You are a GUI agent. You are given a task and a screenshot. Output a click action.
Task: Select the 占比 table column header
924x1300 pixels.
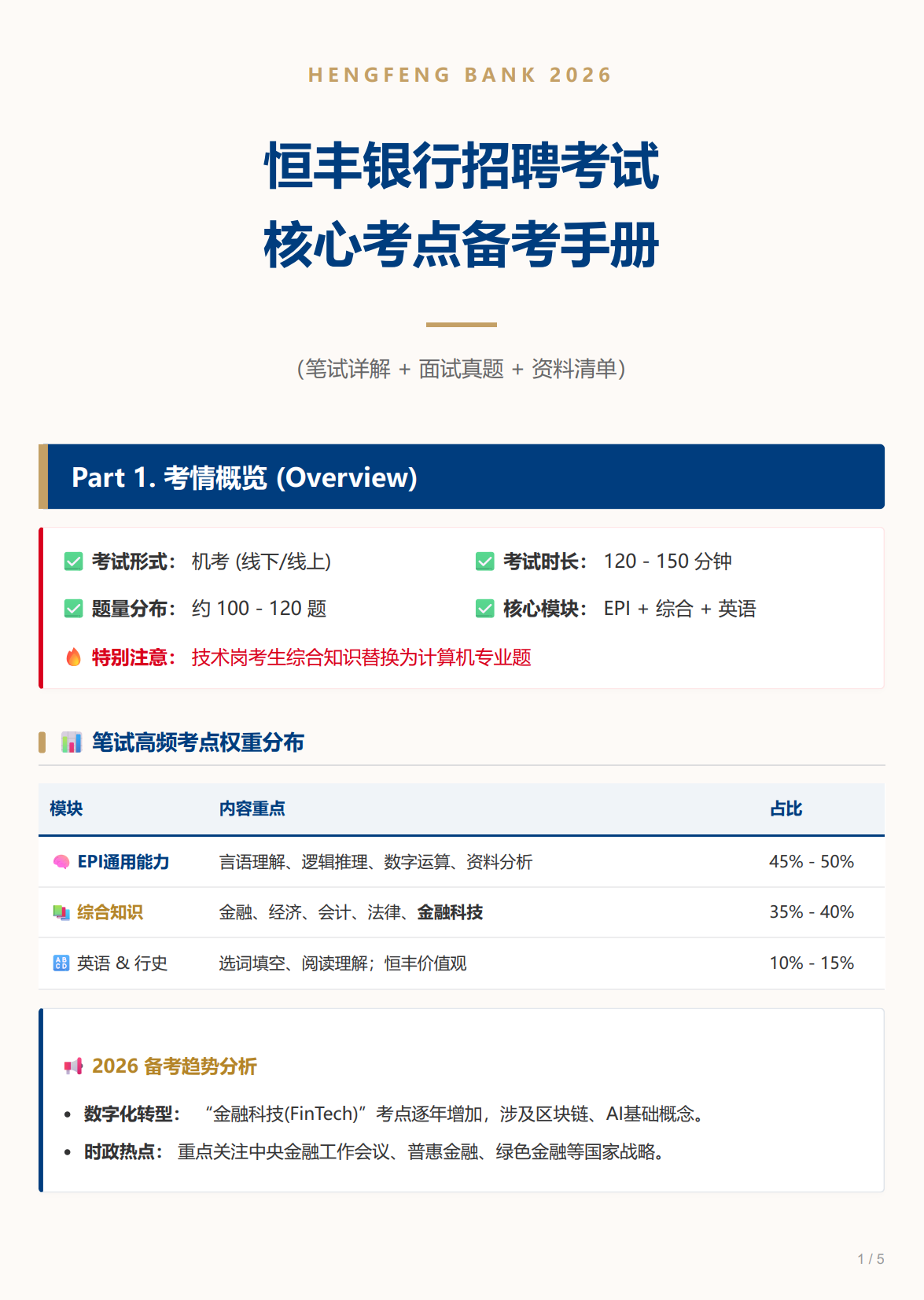click(x=786, y=808)
